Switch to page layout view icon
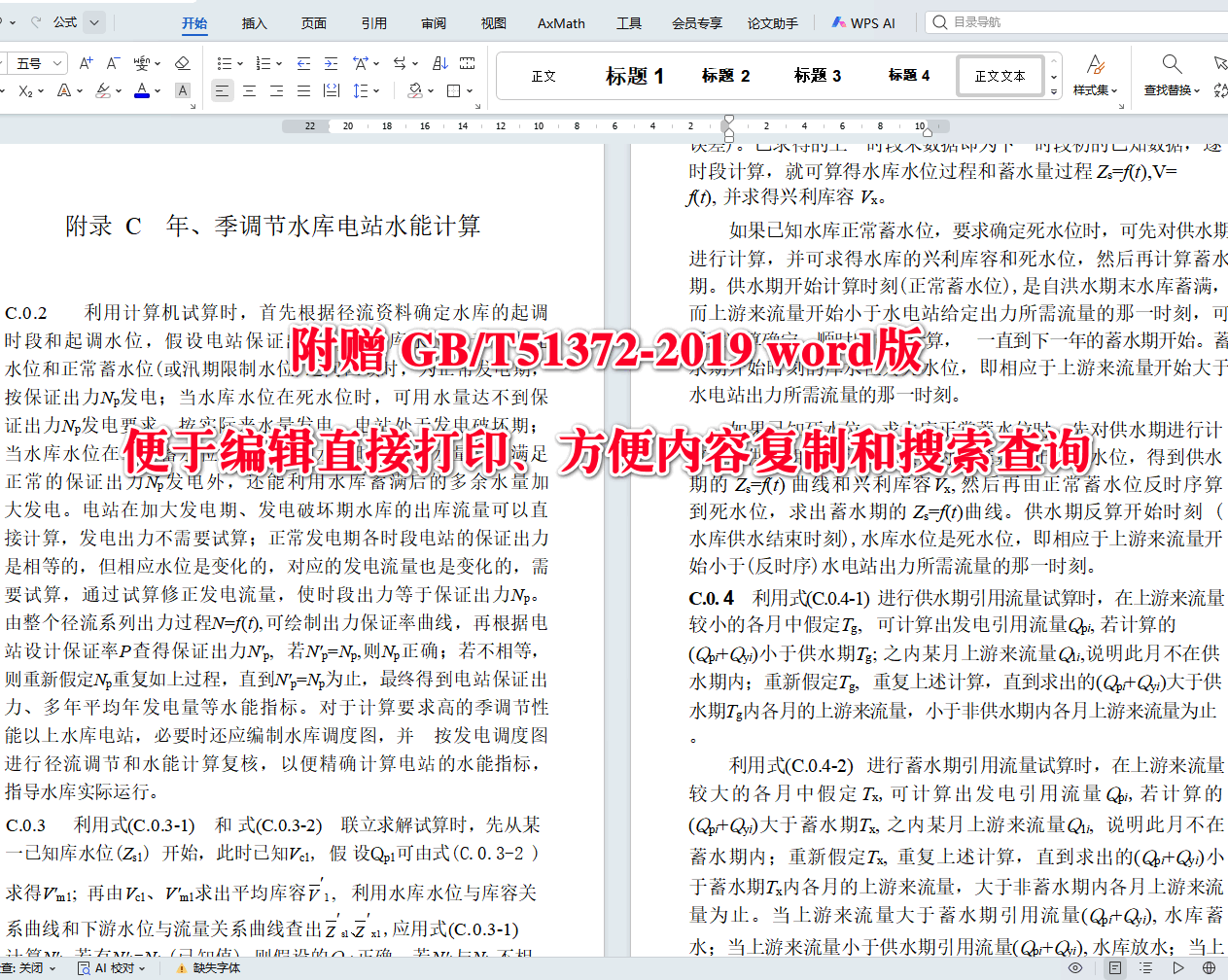The height and width of the screenshot is (980, 1228). click(x=1115, y=968)
